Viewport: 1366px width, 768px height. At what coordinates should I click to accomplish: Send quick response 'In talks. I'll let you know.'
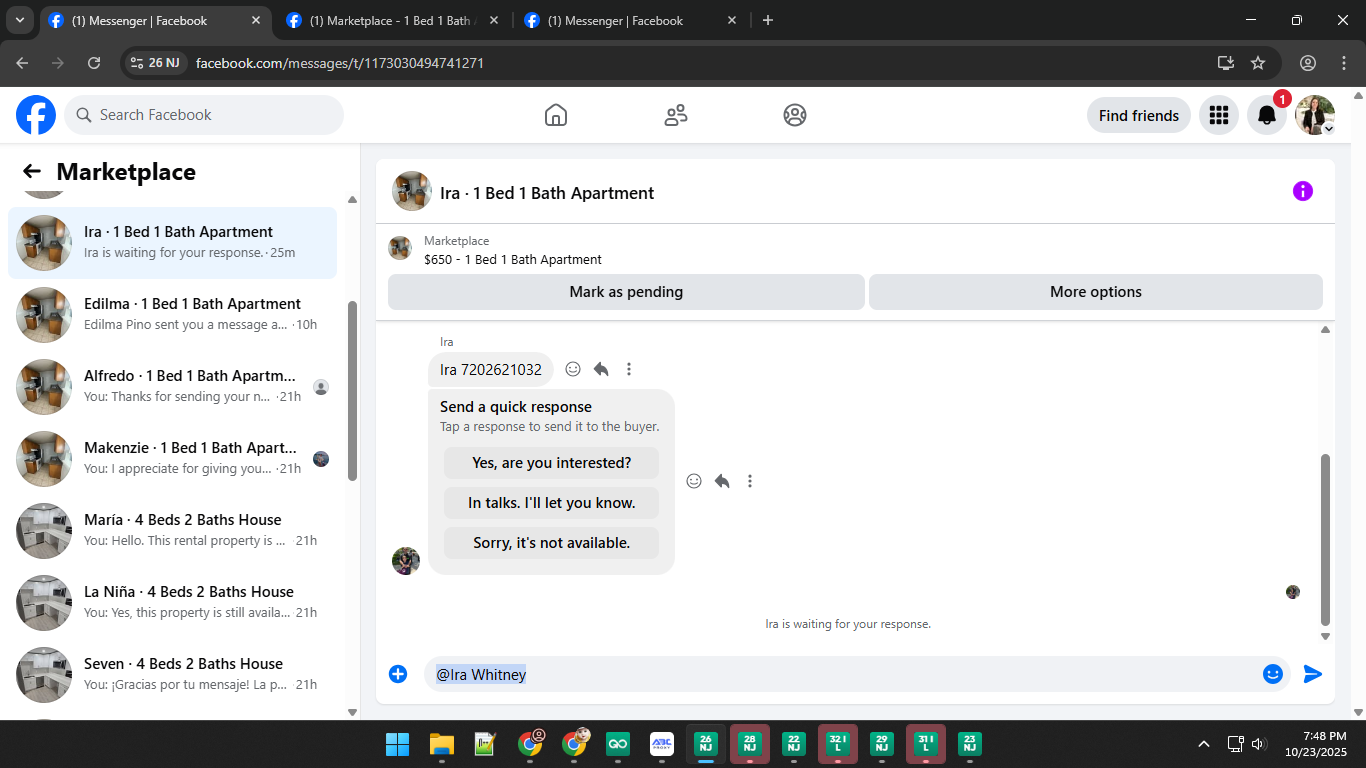point(552,503)
